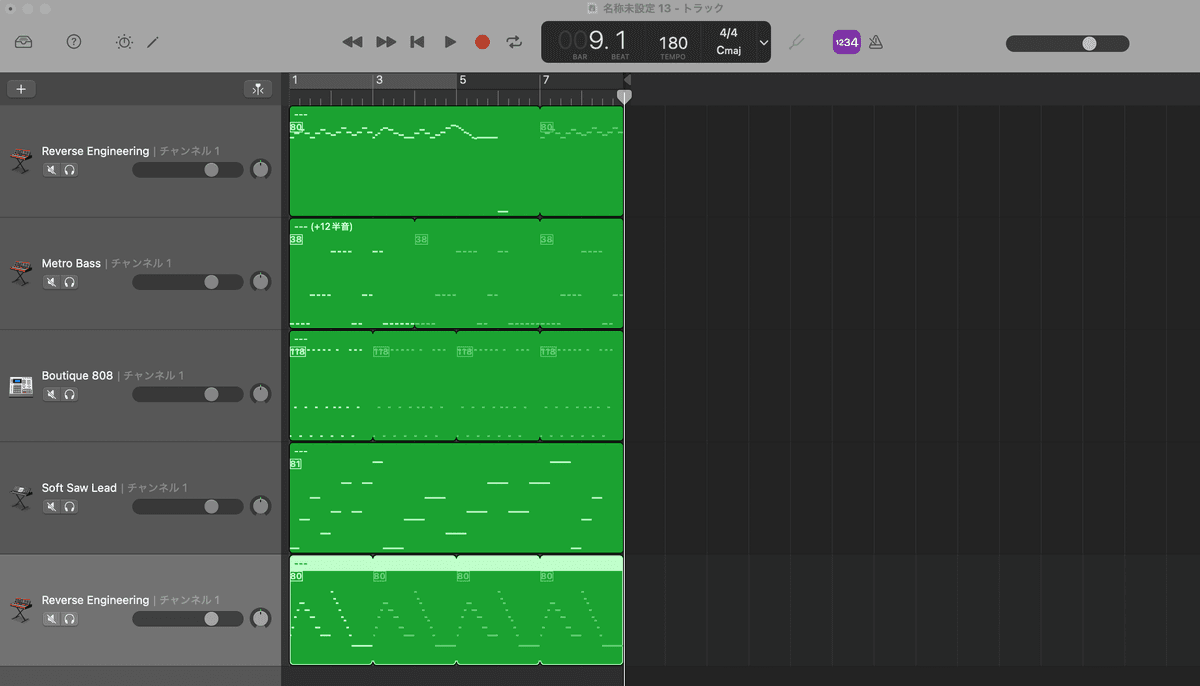Viewport: 1200px width, 686px height.
Task: Click the Boutique 808 pan knob
Action: [261, 393]
